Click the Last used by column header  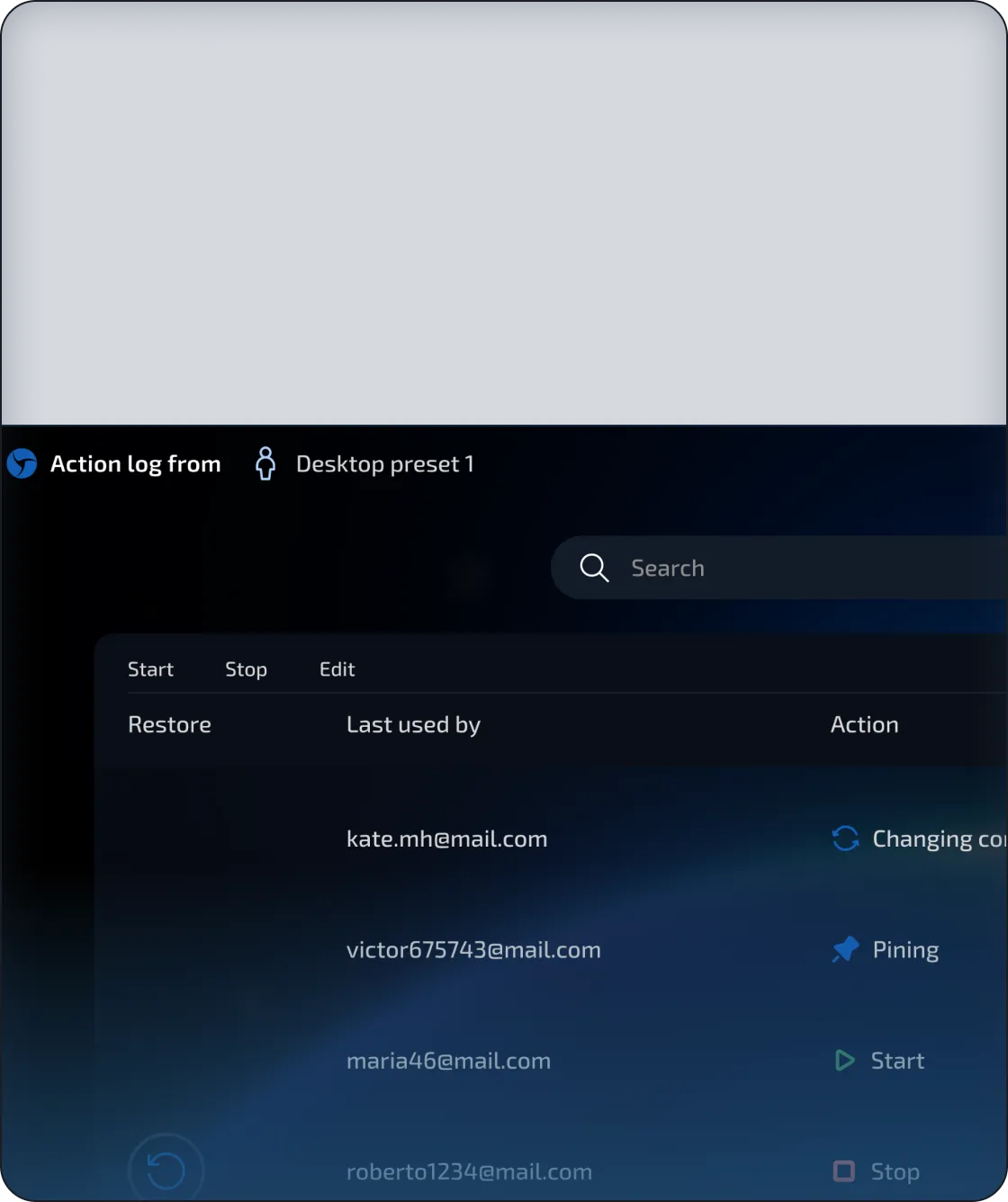(413, 725)
